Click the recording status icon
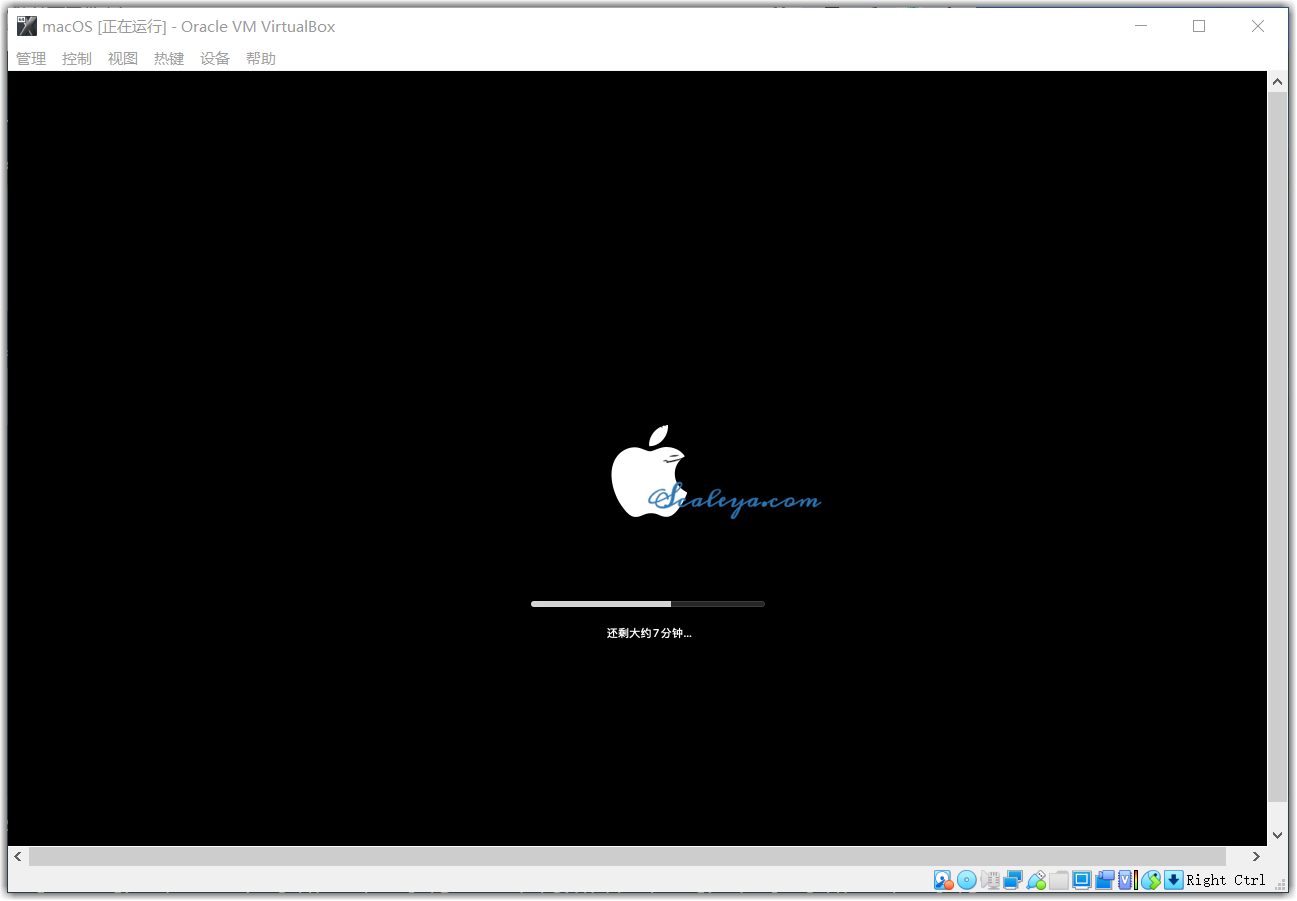Screen dimensions: 1297x901 pyautogui.click(x=1105, y=880)
